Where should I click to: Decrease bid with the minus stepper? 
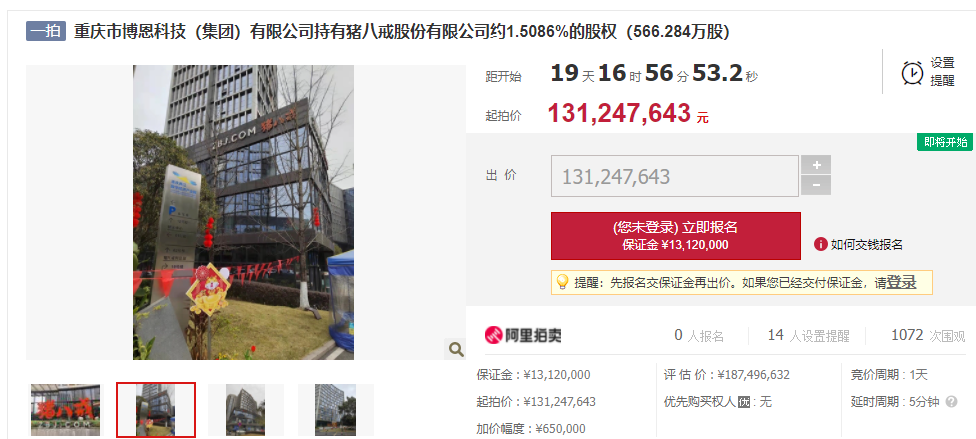point(816,185)
